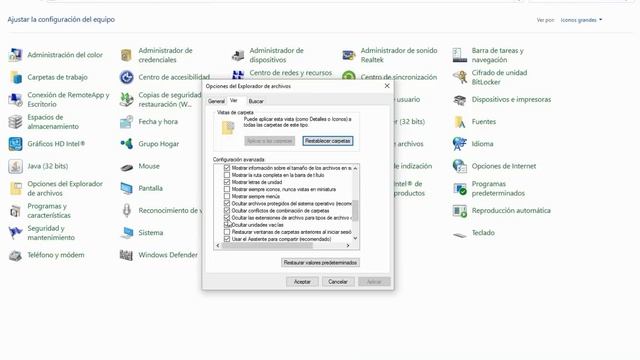
Task: Click the Cancelar button
Action: coord(338,282)
